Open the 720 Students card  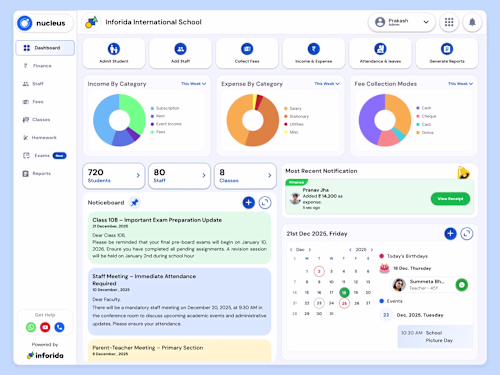point(114,176)
